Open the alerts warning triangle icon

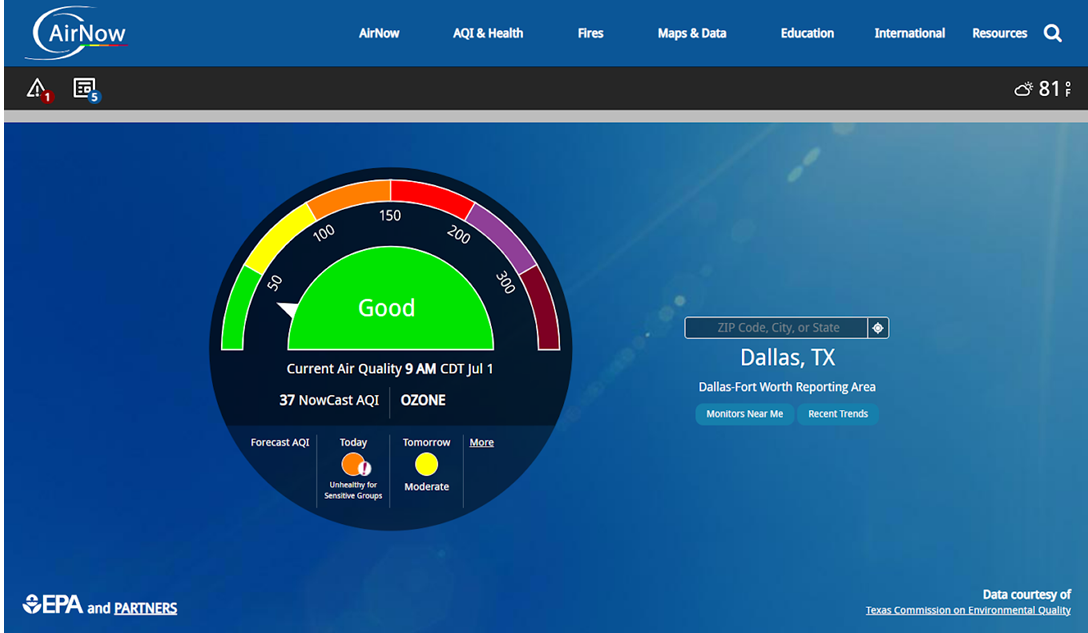(37, 88)
